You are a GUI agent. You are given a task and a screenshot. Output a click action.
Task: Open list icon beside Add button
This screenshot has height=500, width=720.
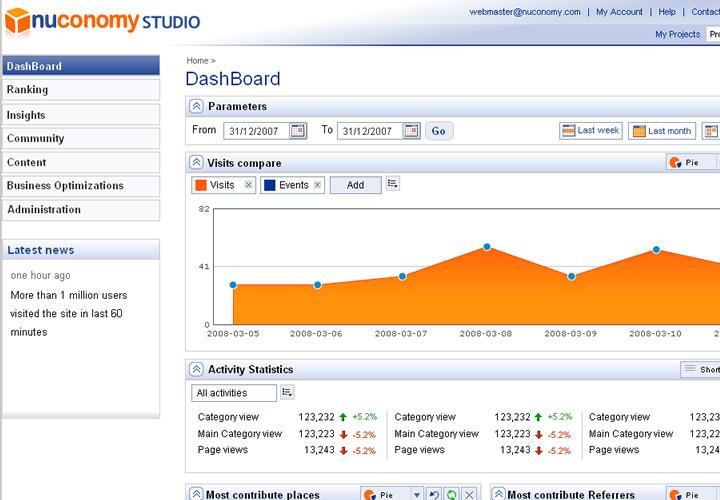pos(393,185)
